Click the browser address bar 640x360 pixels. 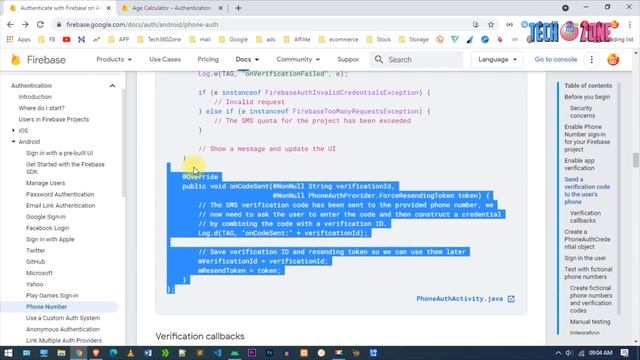tap(261, 24)
